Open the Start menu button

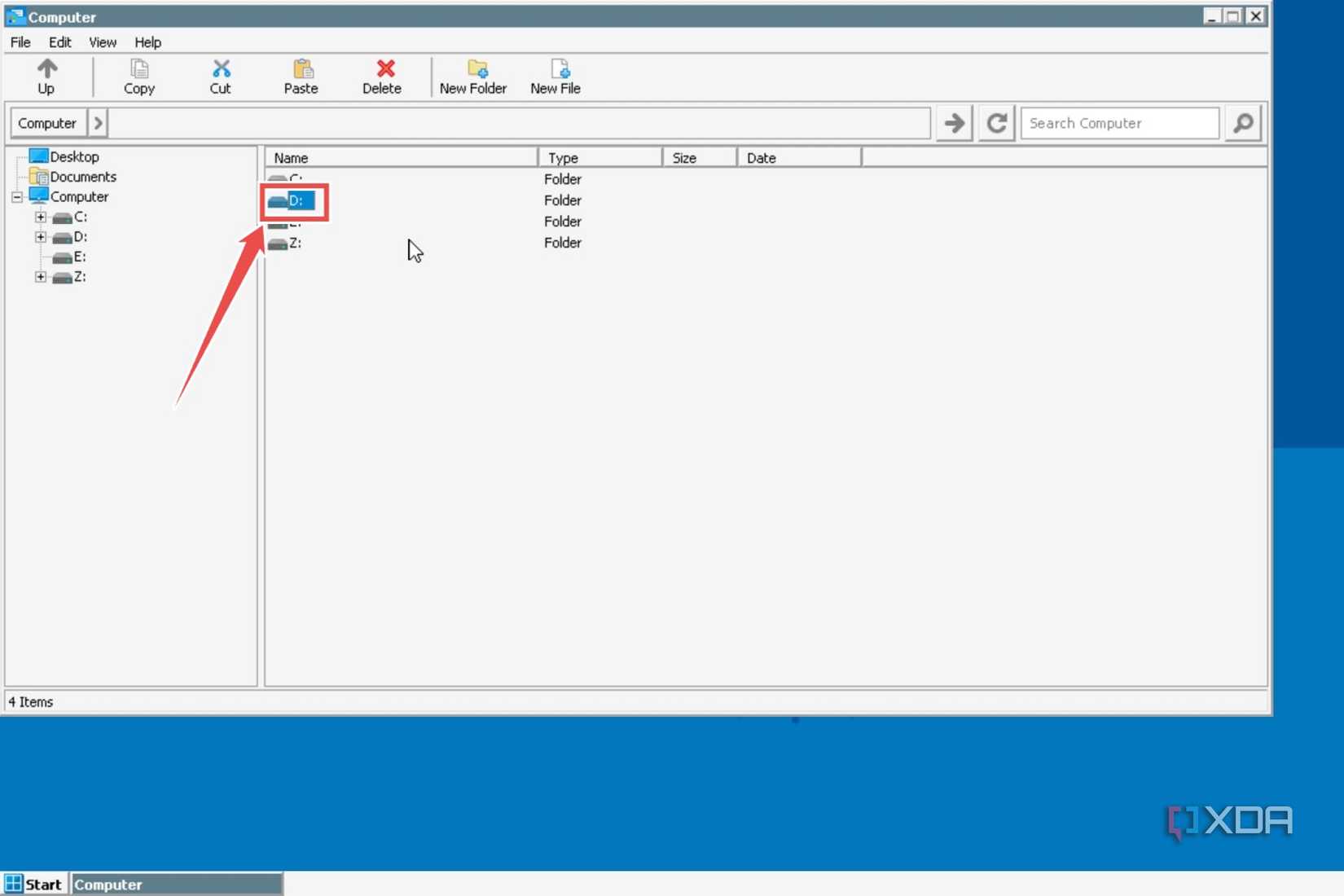click(x=34, y=884)
